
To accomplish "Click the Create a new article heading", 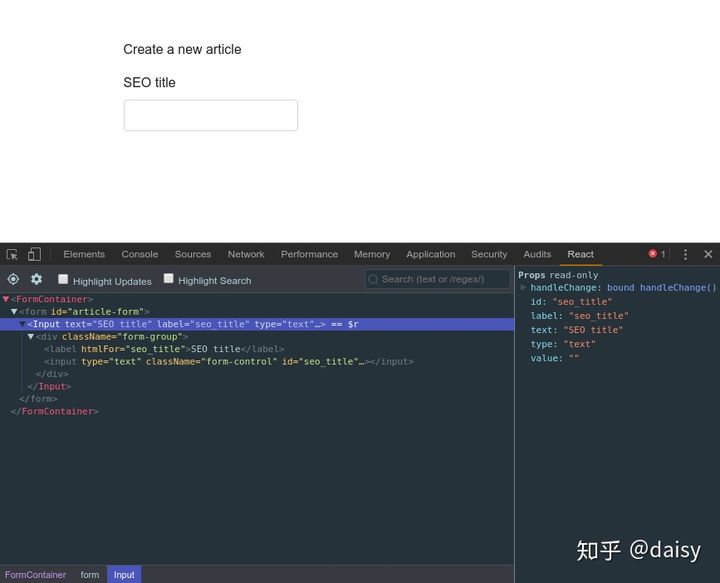I will point(182,49).
